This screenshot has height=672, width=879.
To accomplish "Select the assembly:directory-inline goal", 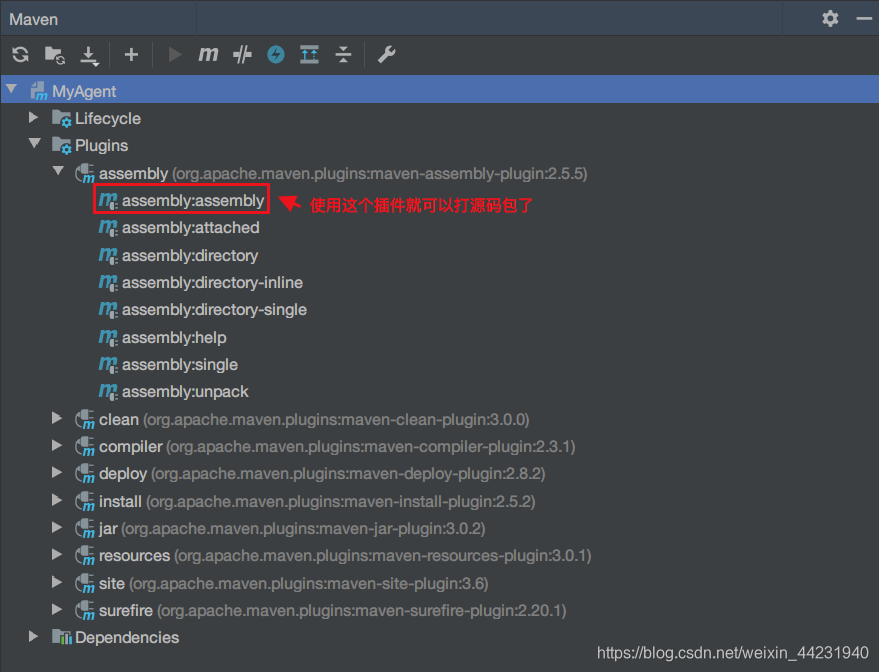I will coord(212,282).
